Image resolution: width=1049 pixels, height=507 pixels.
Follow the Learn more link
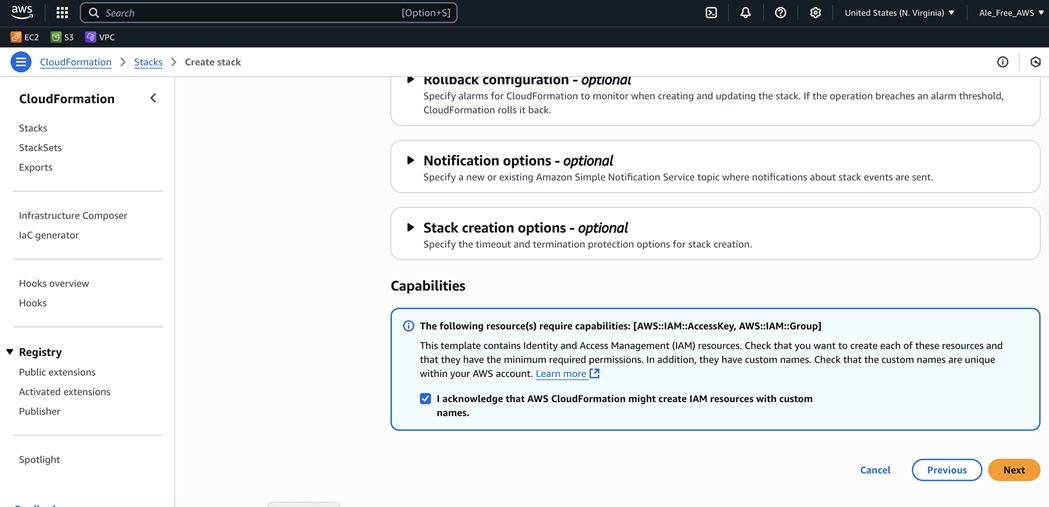click(x=561, y=373)
